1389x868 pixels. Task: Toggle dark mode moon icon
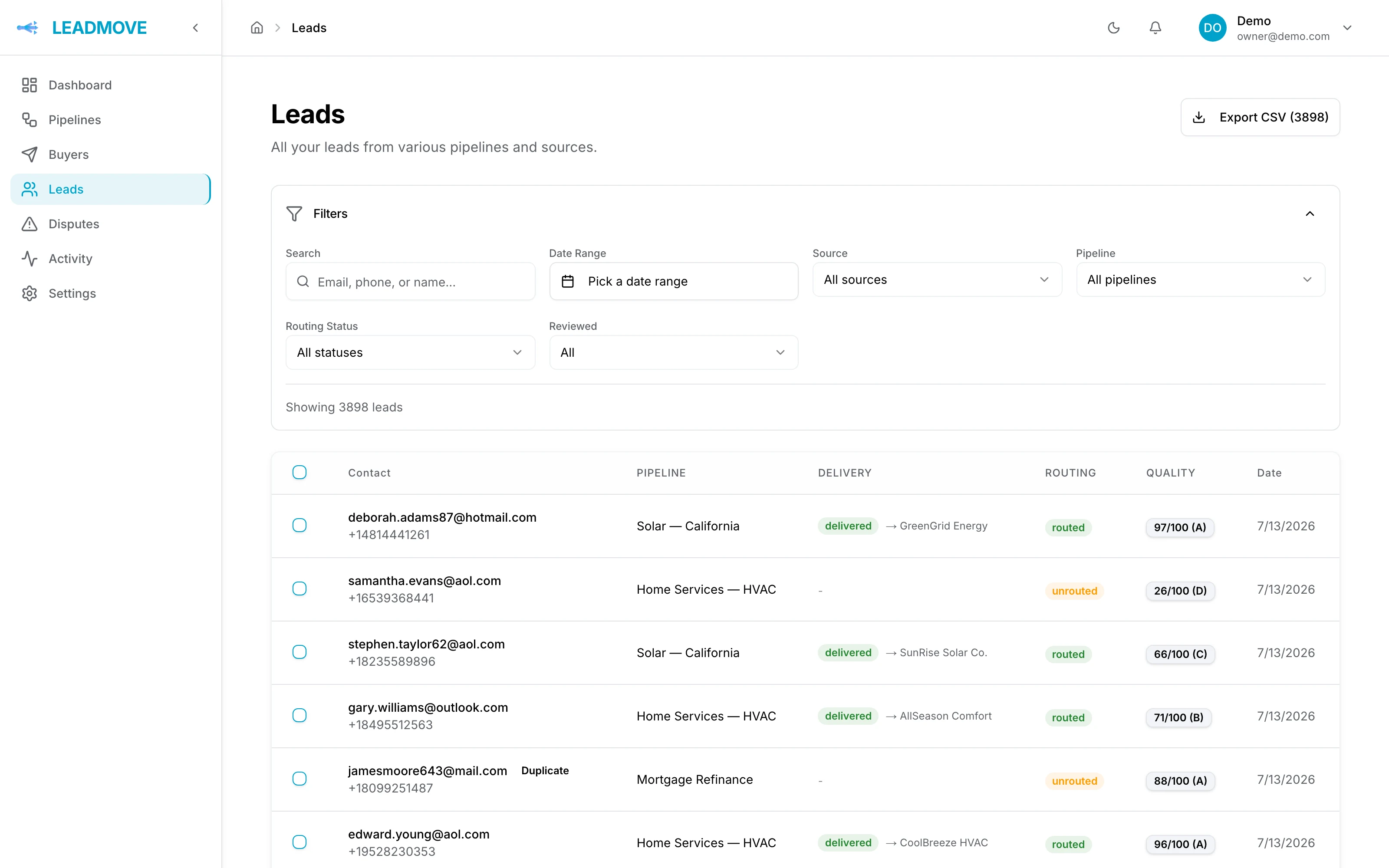tap(1113, 27)
